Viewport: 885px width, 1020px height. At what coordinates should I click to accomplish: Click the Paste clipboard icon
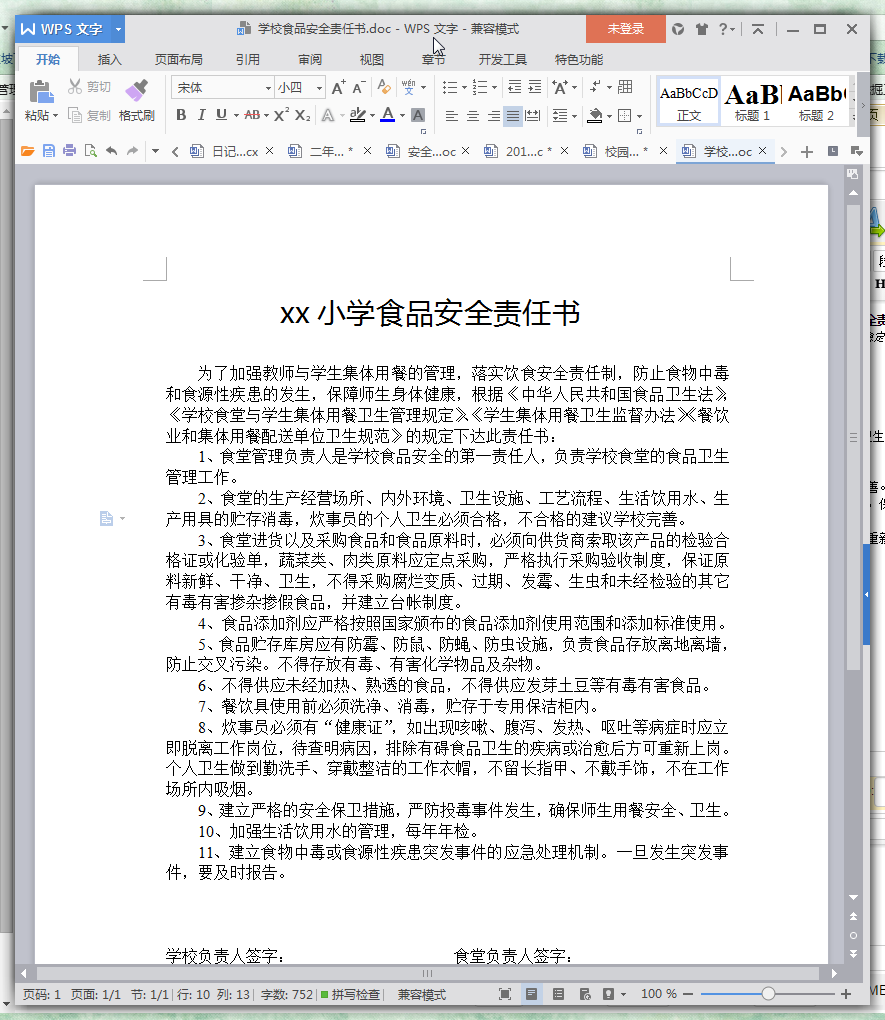[41, 92]
